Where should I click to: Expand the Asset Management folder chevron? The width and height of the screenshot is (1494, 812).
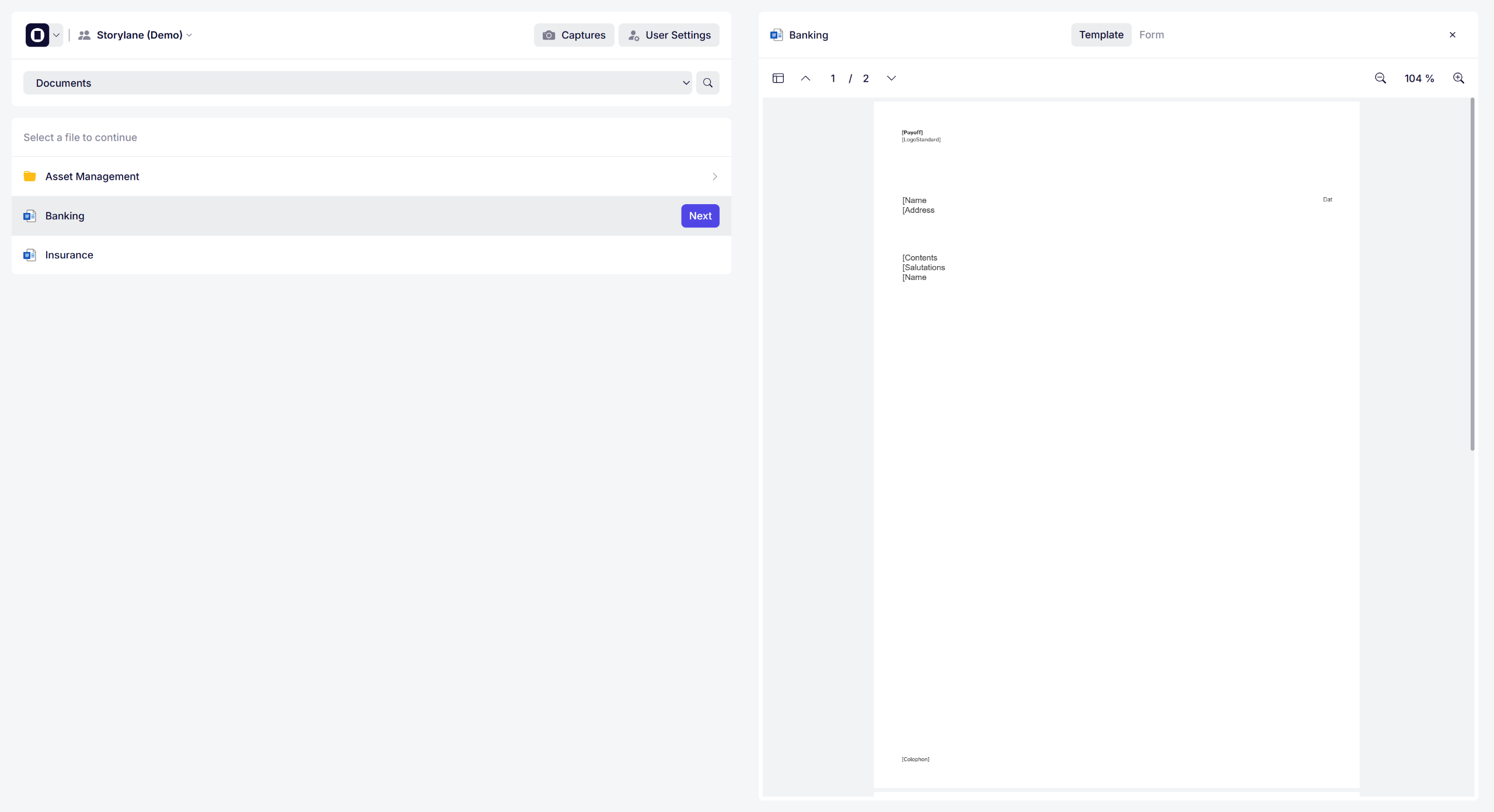pos(714,176)
